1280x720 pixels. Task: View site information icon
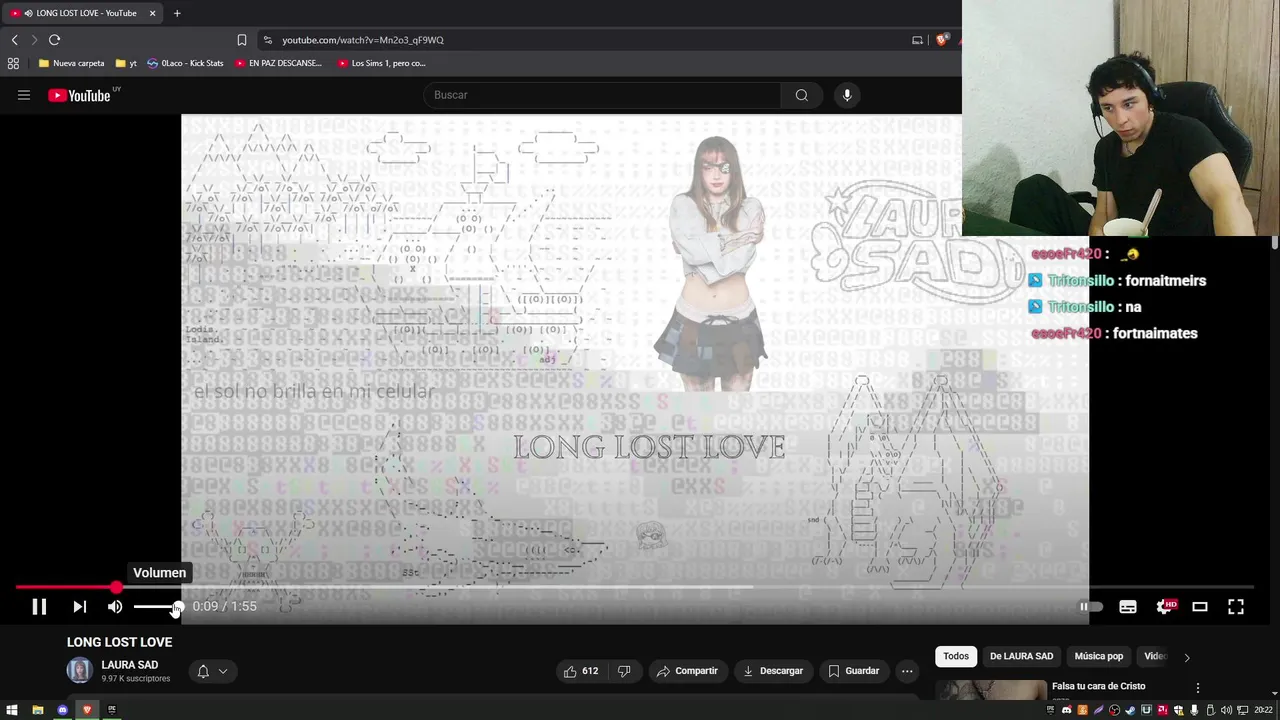click(x=267, y=40)
